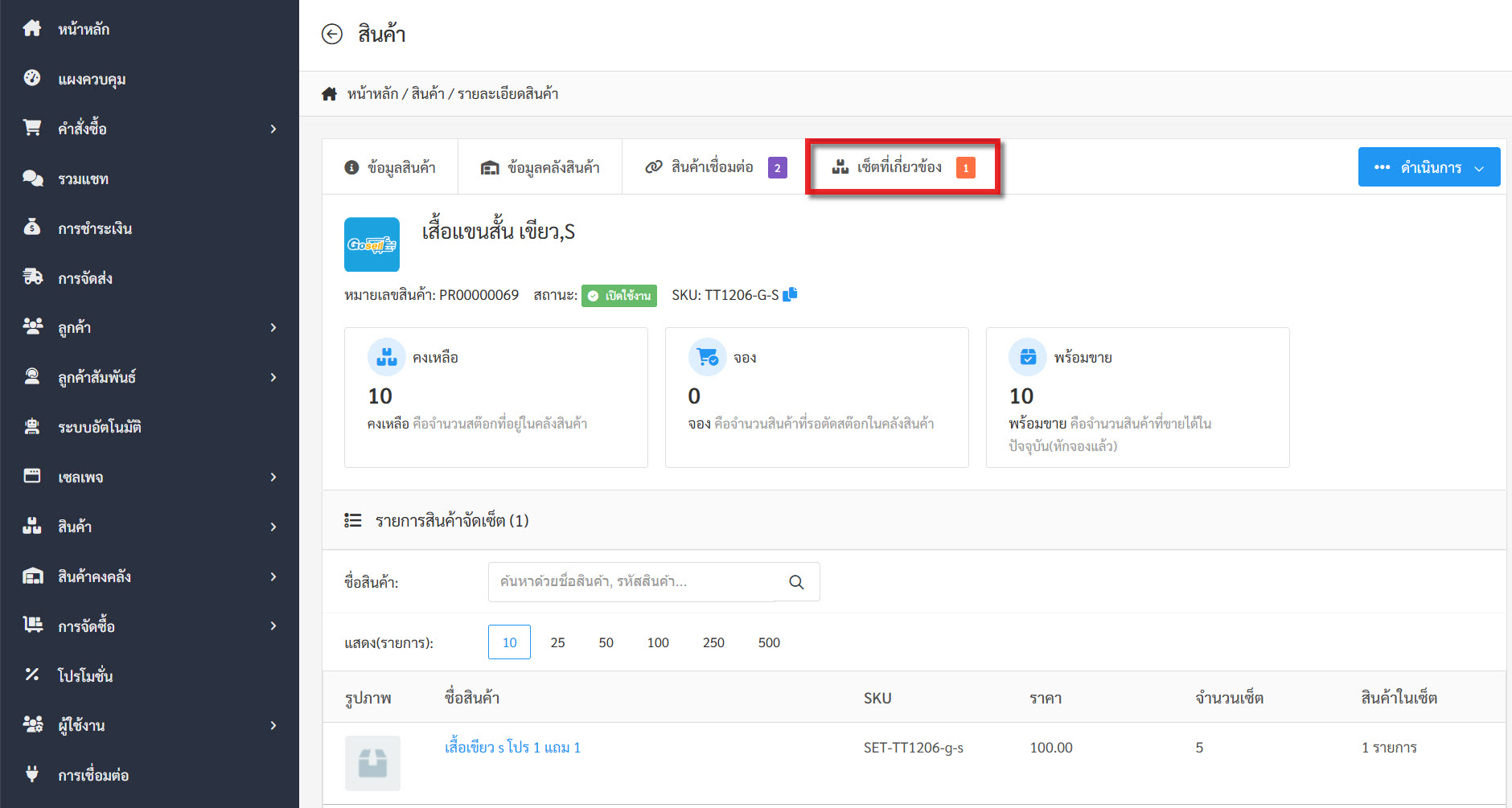Expand the คำสั่งซื้อ orders menu

pos(149,129)
